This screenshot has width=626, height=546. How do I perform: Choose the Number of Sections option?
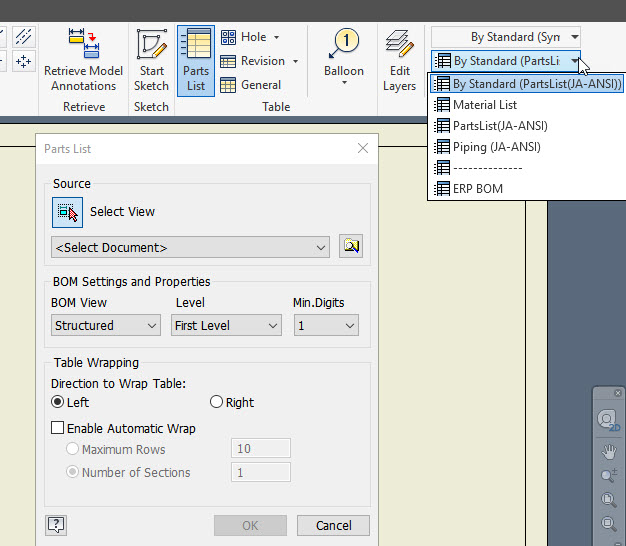point(72,472)
